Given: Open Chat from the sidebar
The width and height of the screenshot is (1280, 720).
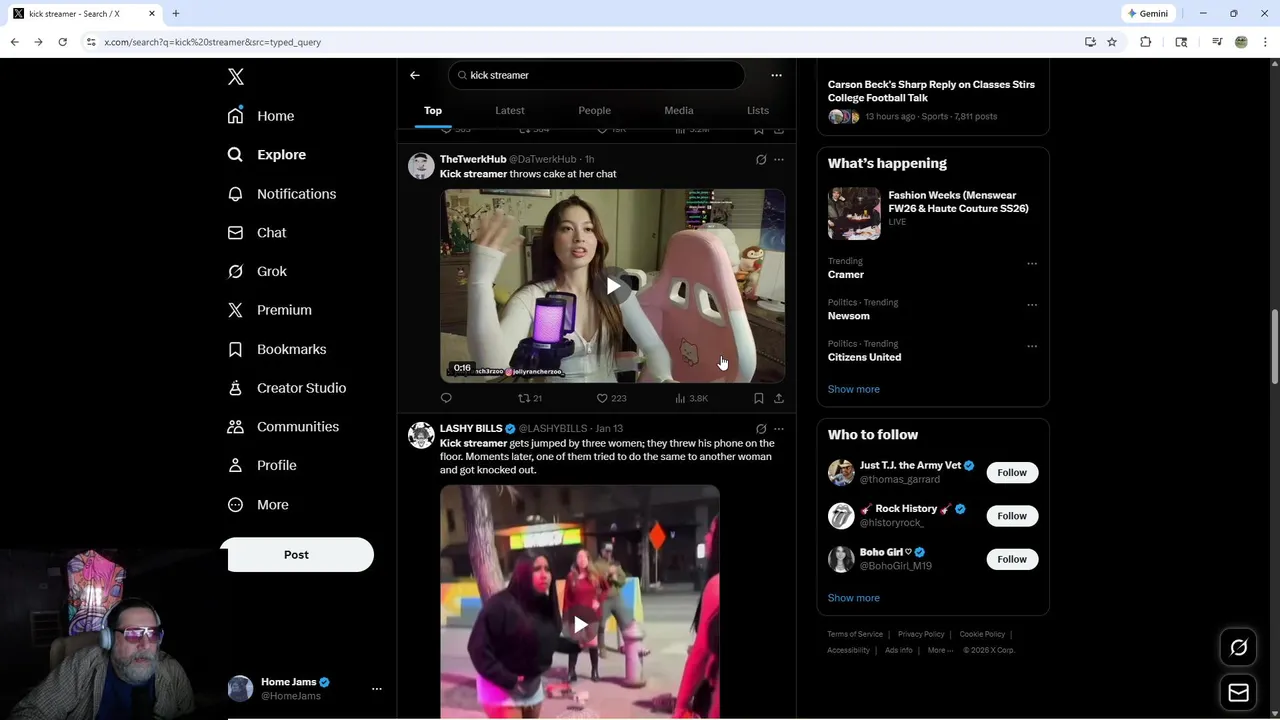Looking at the screenshot, I should [x=257, y=233].
